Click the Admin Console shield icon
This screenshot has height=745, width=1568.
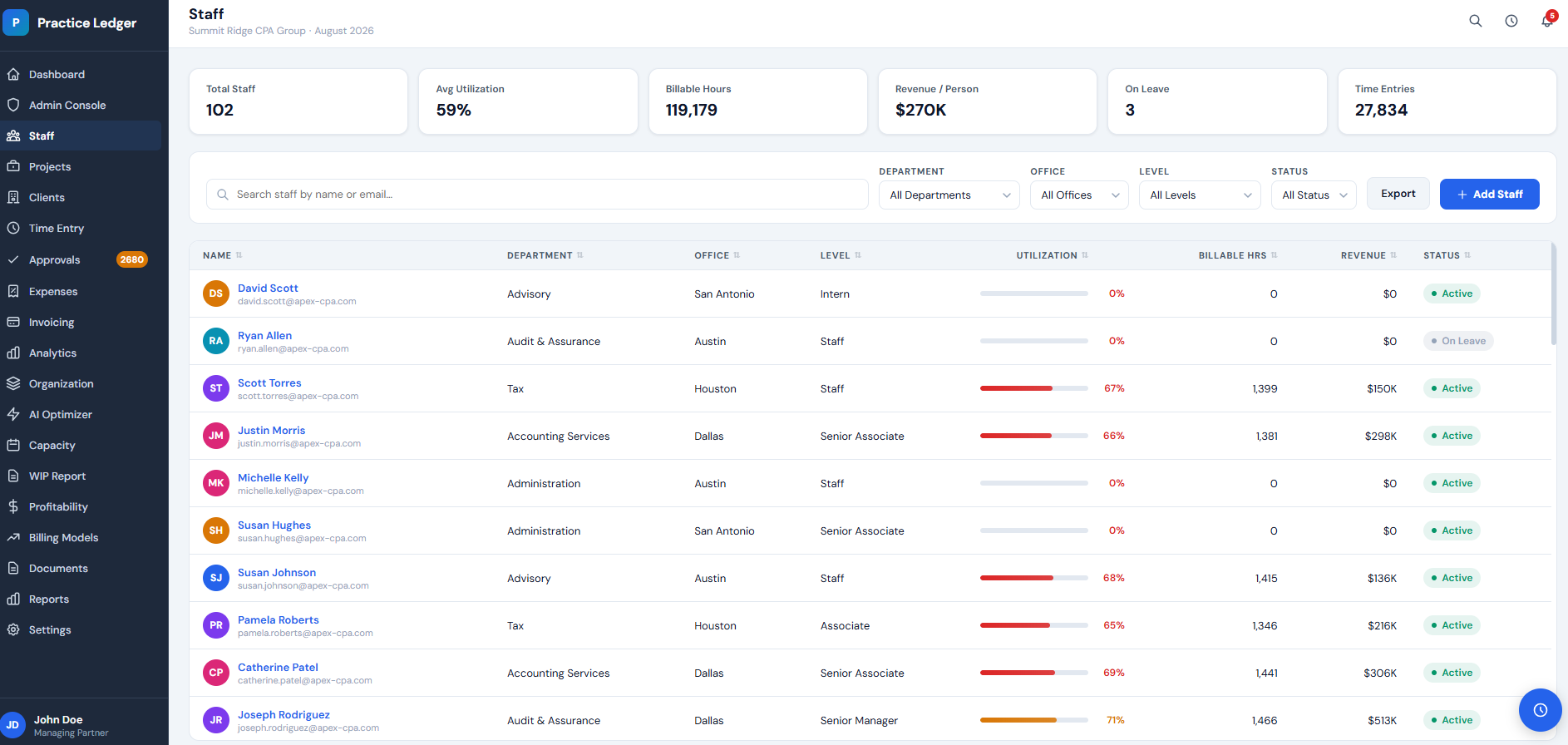click(13, 105)
